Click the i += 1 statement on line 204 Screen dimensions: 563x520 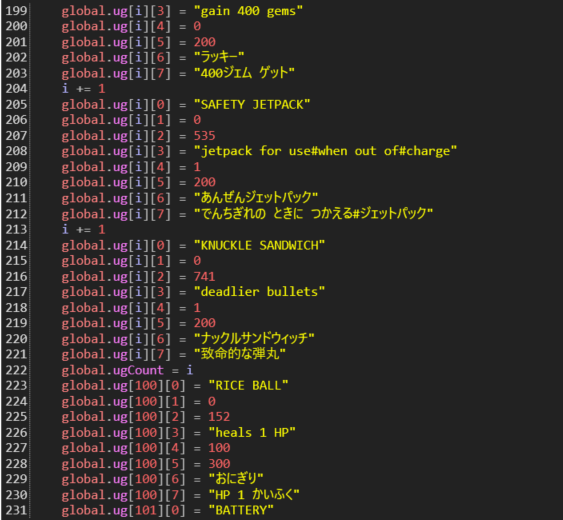(x=83, y=89)
